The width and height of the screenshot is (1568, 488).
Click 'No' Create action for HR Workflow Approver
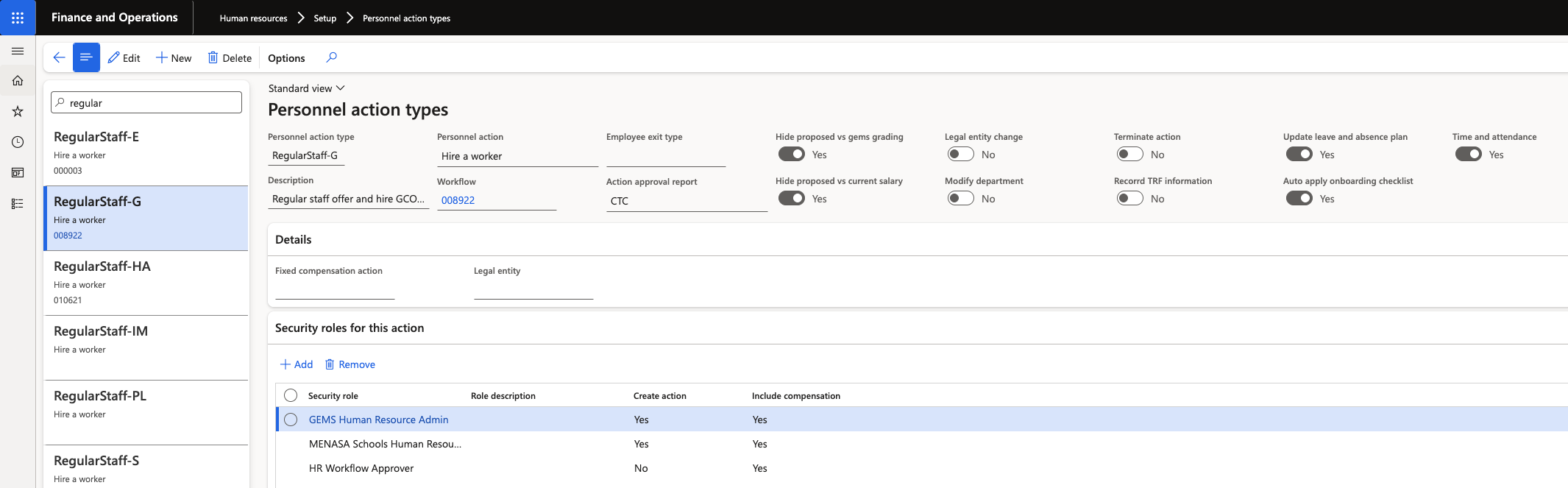click(641, 468)
